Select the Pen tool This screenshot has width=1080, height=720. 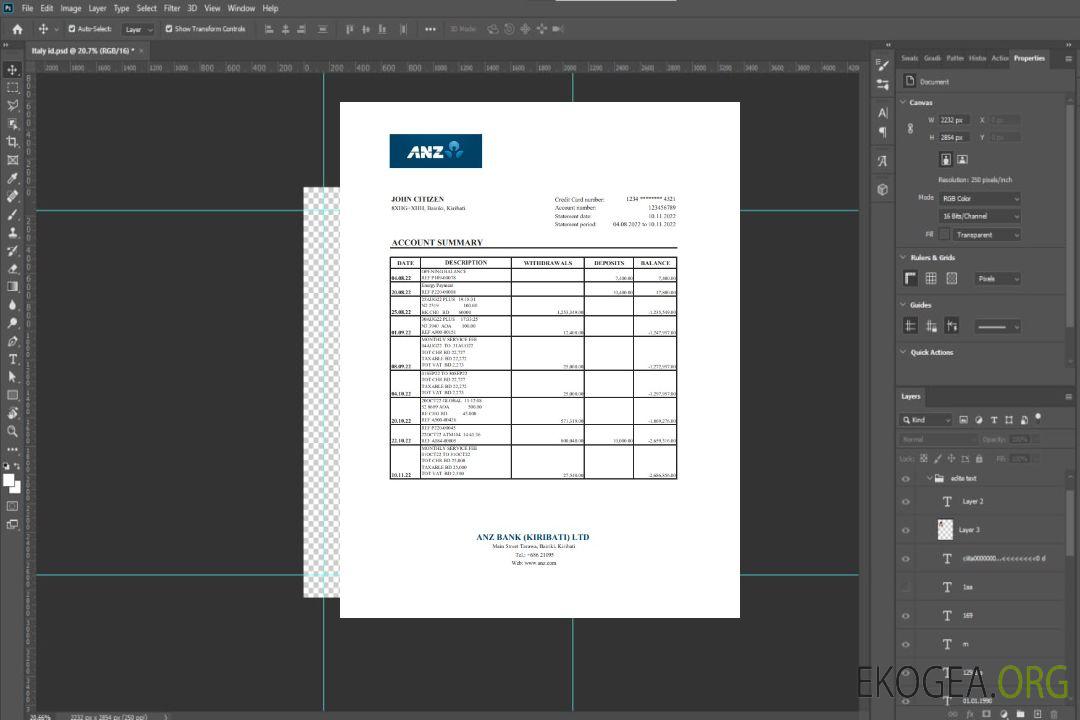point(12,341)
